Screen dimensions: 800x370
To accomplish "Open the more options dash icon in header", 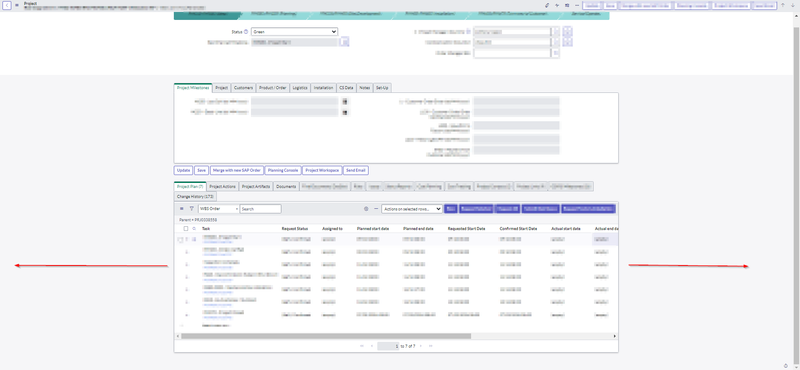I will click(x=577, y=5).
